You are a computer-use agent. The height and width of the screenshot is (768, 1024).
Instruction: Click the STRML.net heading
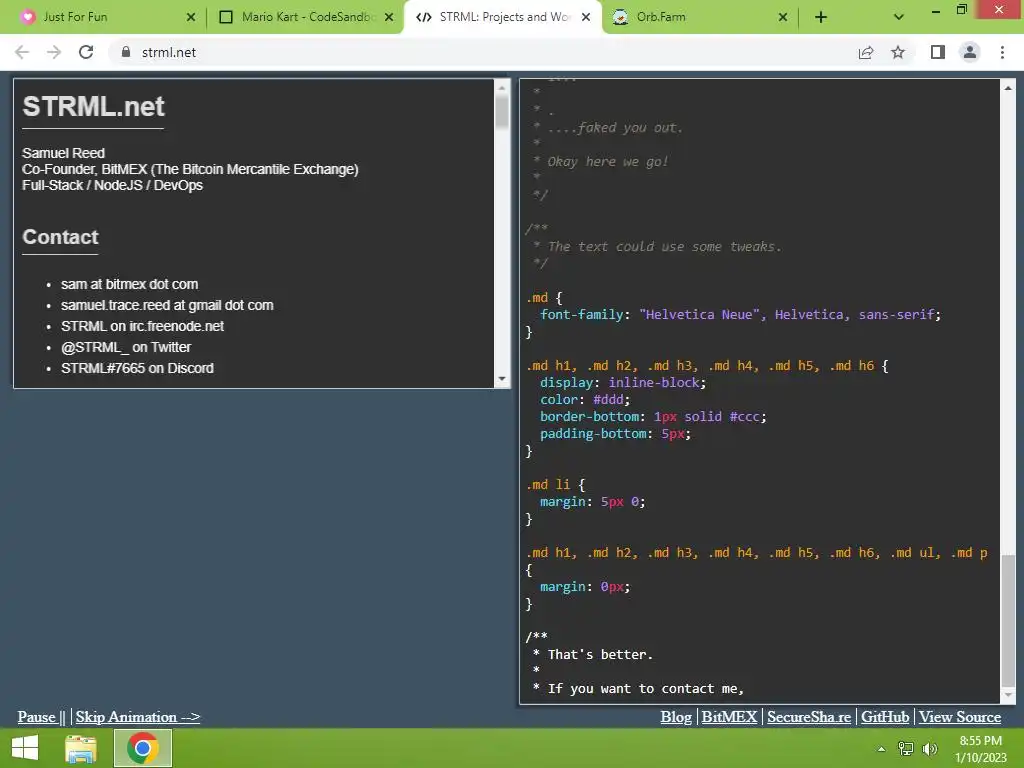pos(93,106)
